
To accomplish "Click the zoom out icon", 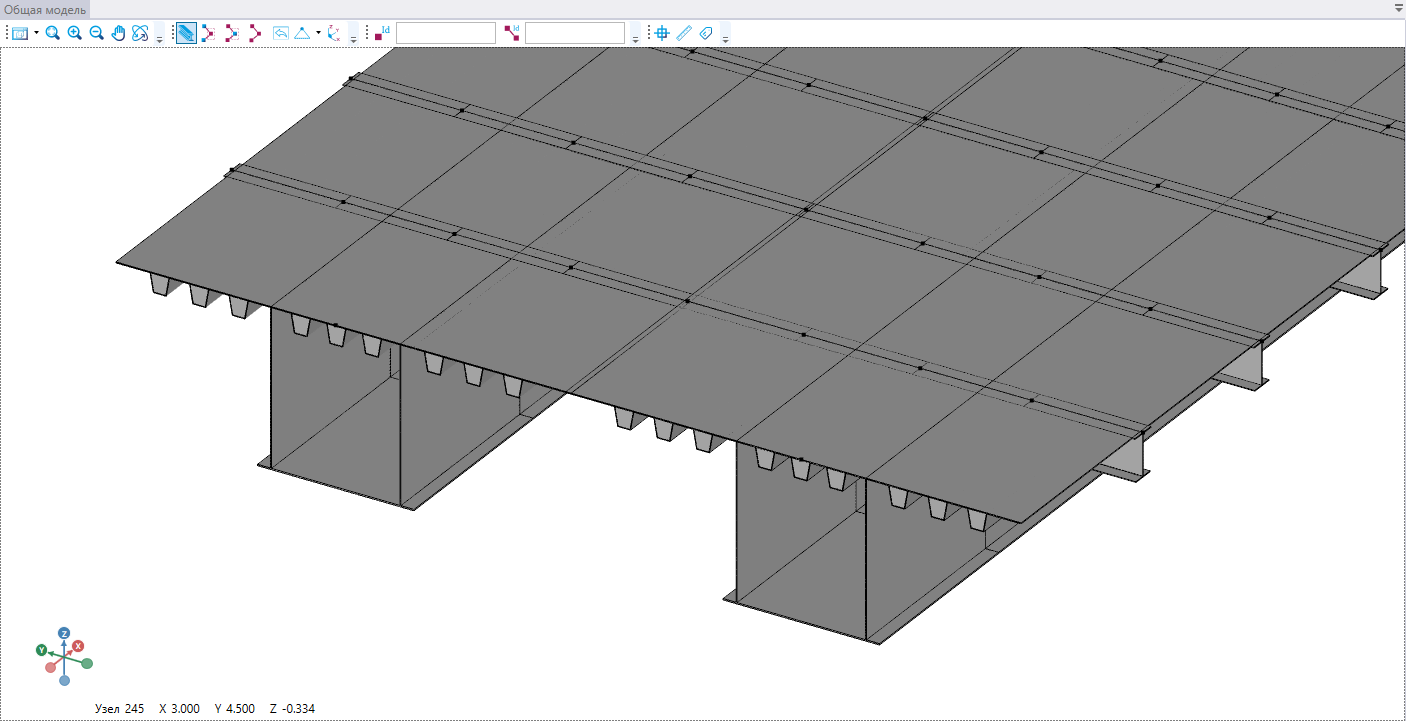I will 97,33.
